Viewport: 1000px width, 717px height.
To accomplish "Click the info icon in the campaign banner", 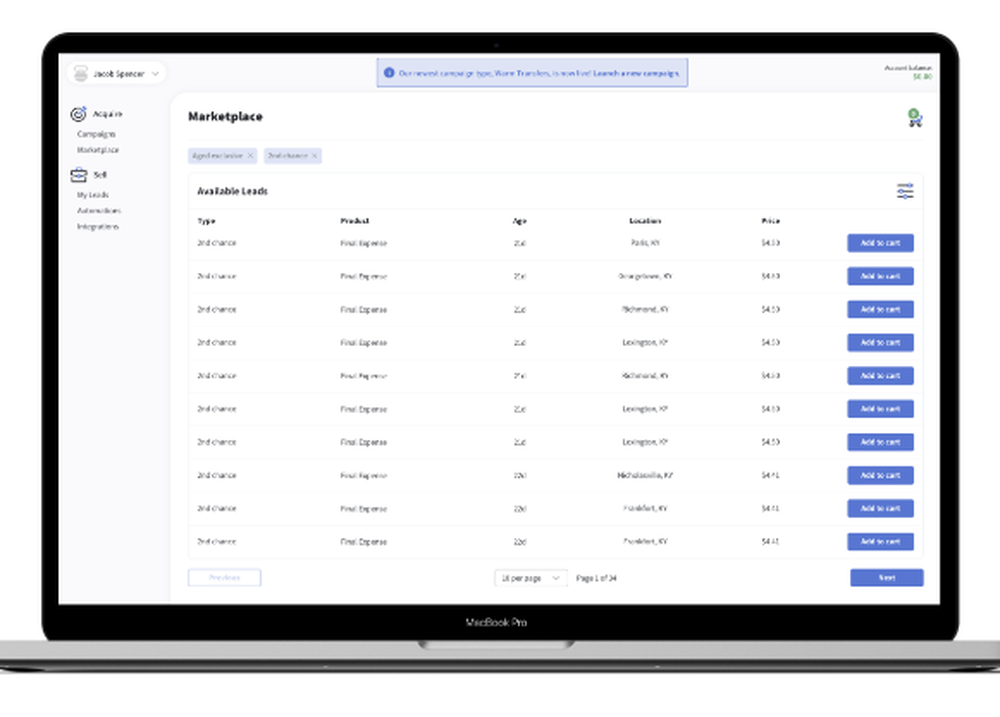I will (389, 72).
